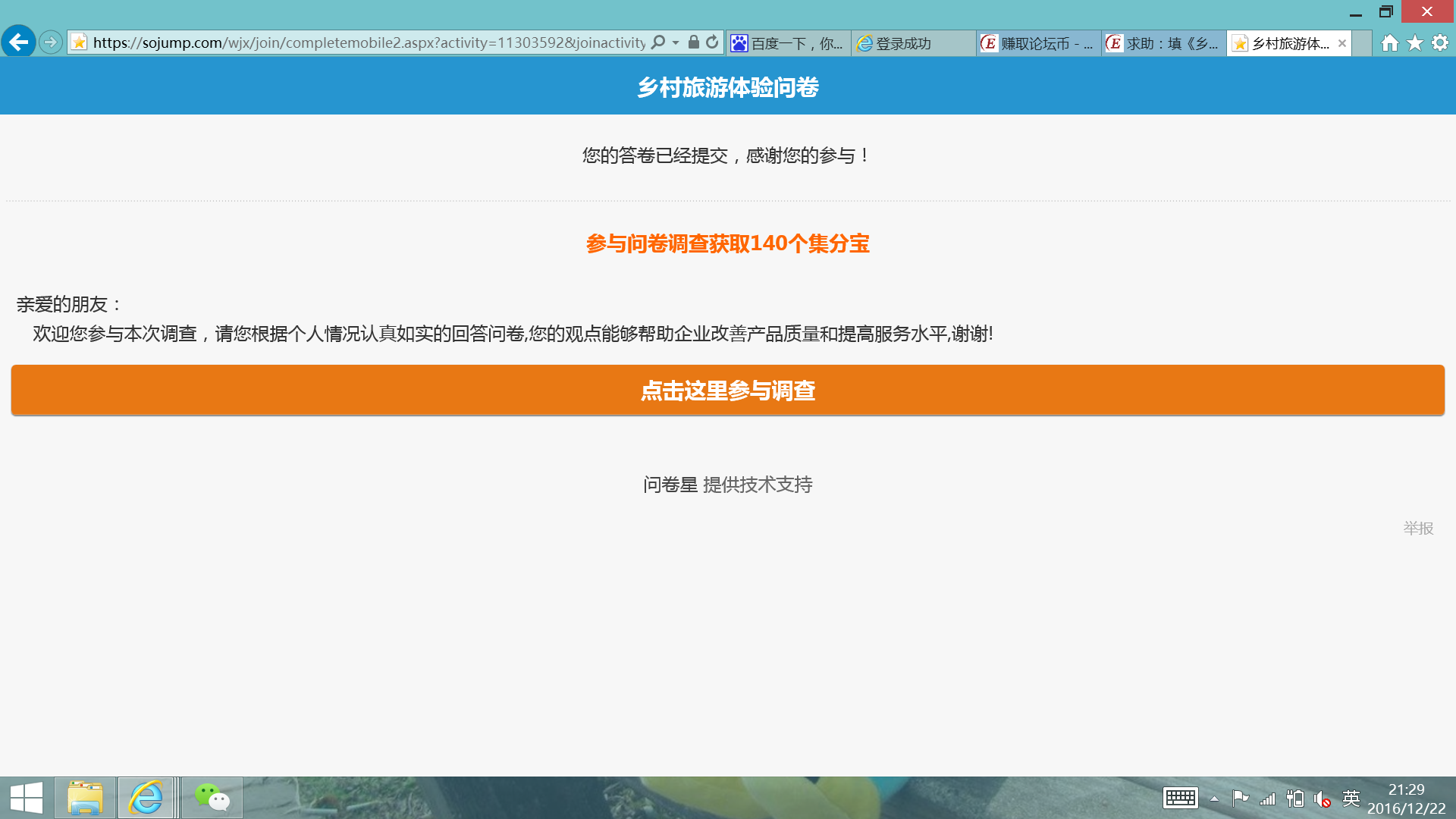Show hidden system tray icons
This screenshot has width=1456, height=819.
pos(1214,799)
